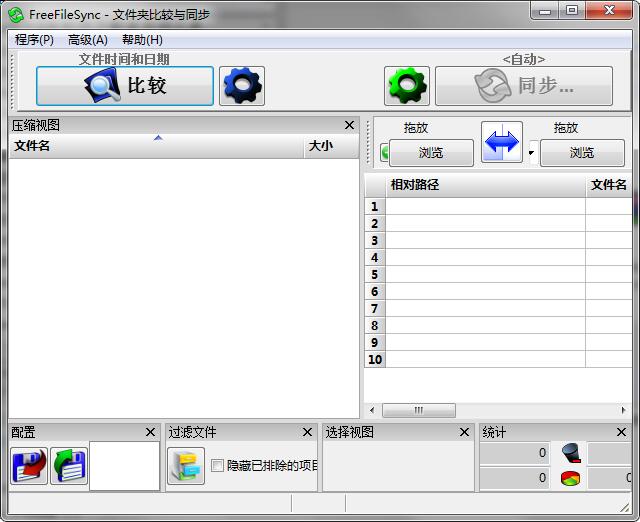Open synchronization settings green gear

click(407, 86)
